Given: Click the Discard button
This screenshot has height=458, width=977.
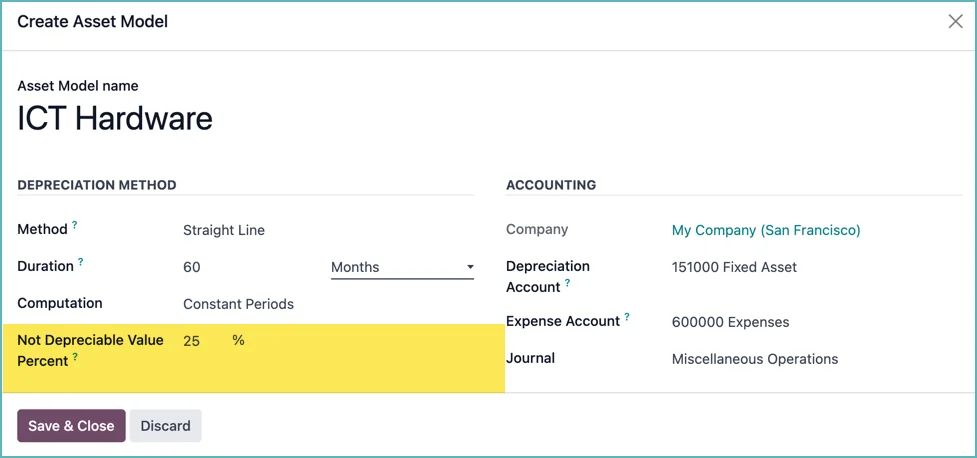Looking at the screenshot, I should pyautogui.click(x=165, y=426).
